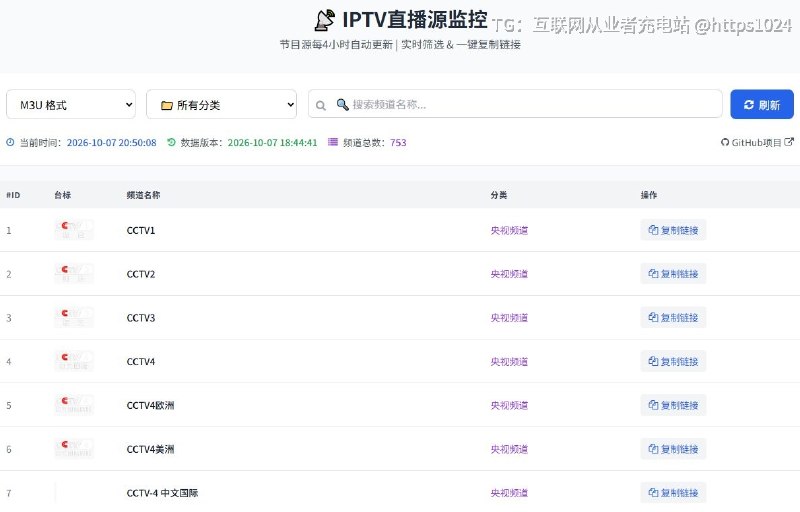Screen dimensions: 800x512
Task: Copy link for CCTV3 channel
Action: click(673, 318)
